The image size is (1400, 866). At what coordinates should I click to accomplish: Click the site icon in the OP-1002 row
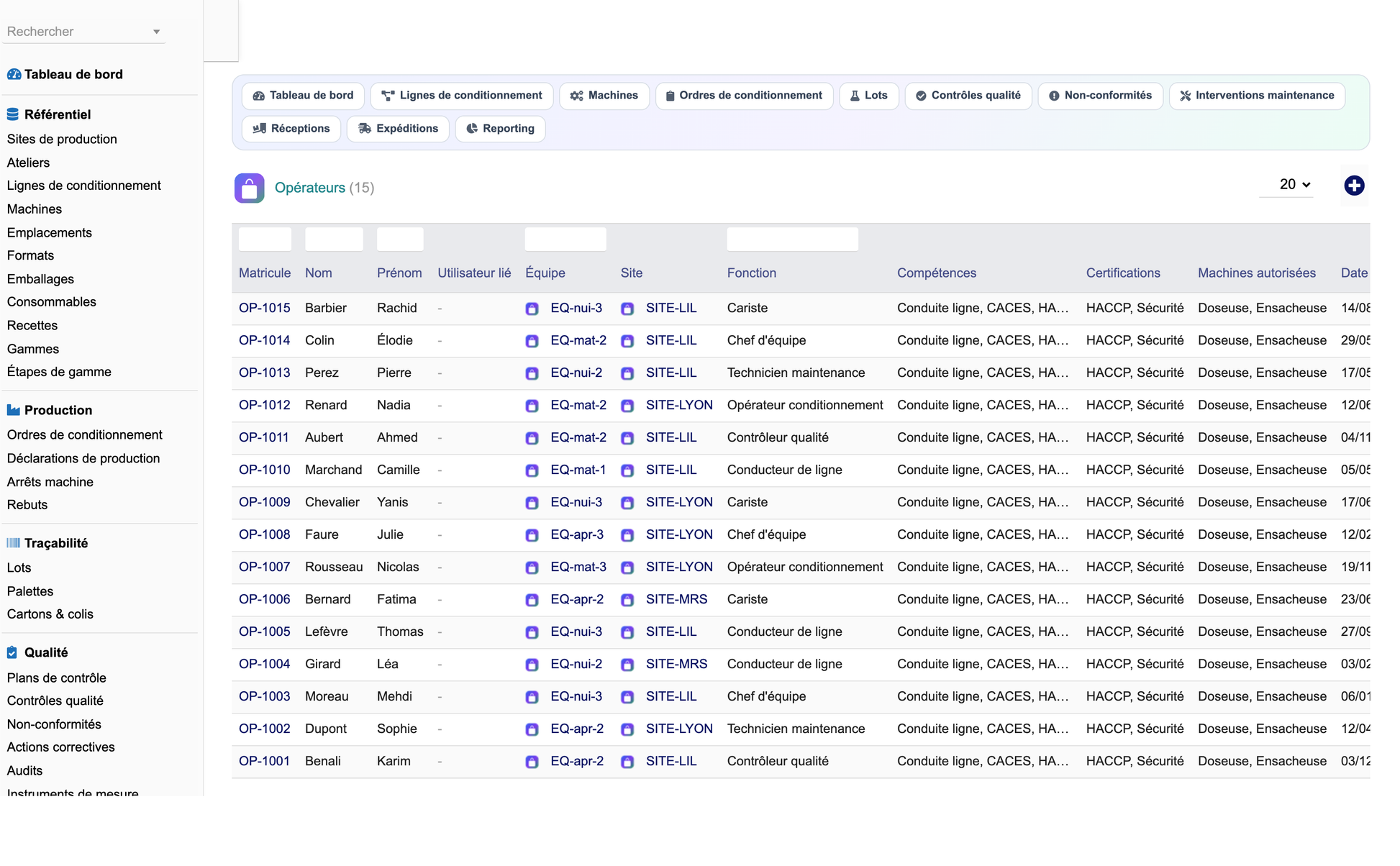[x=627, y=729]
